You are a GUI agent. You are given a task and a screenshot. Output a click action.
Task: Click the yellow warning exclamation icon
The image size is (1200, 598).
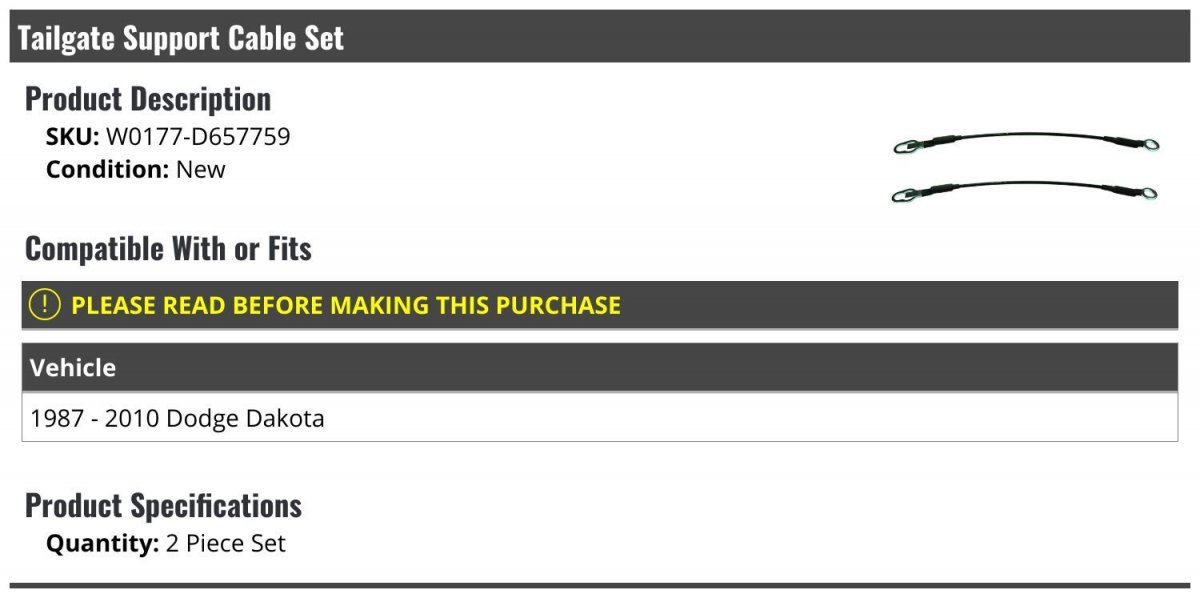pyautogui.click(x=45, y=305)
